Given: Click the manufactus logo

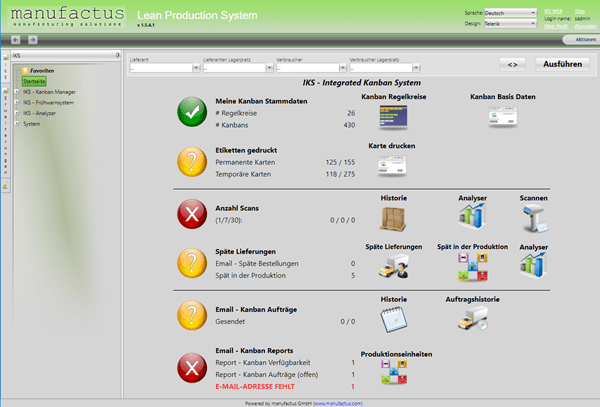Looking at the screenshot, I should [x=67, y=16].
